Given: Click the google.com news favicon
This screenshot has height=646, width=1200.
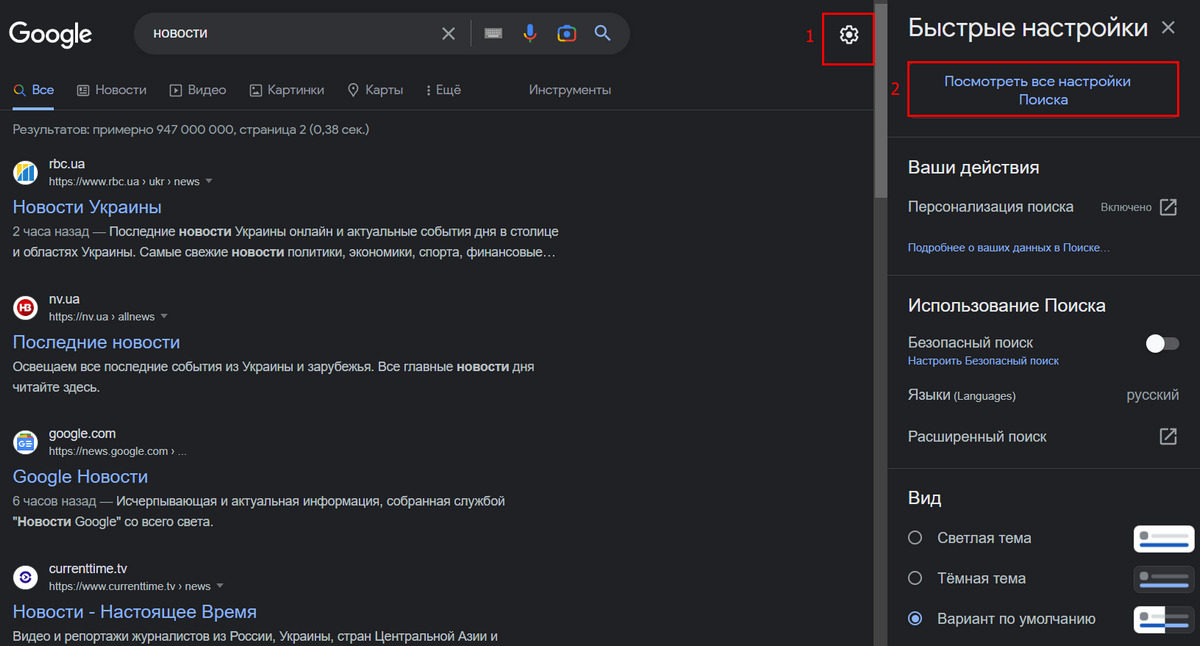Looking at the screenshot, I should coord(25,442).
